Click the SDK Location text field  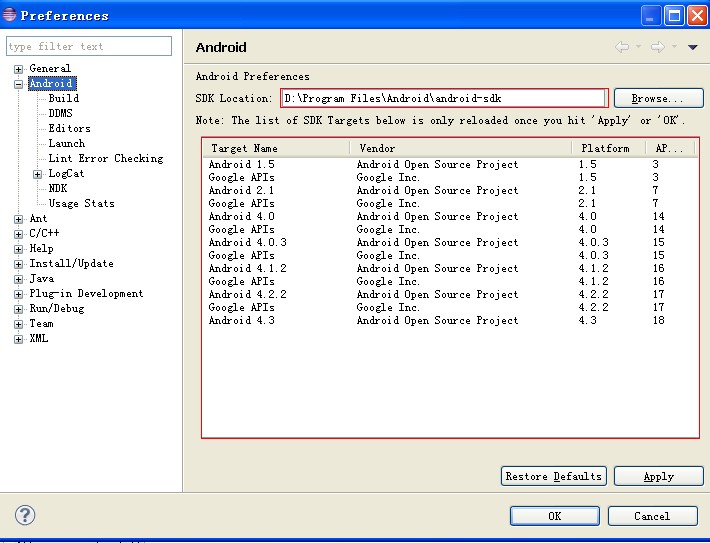443,98
